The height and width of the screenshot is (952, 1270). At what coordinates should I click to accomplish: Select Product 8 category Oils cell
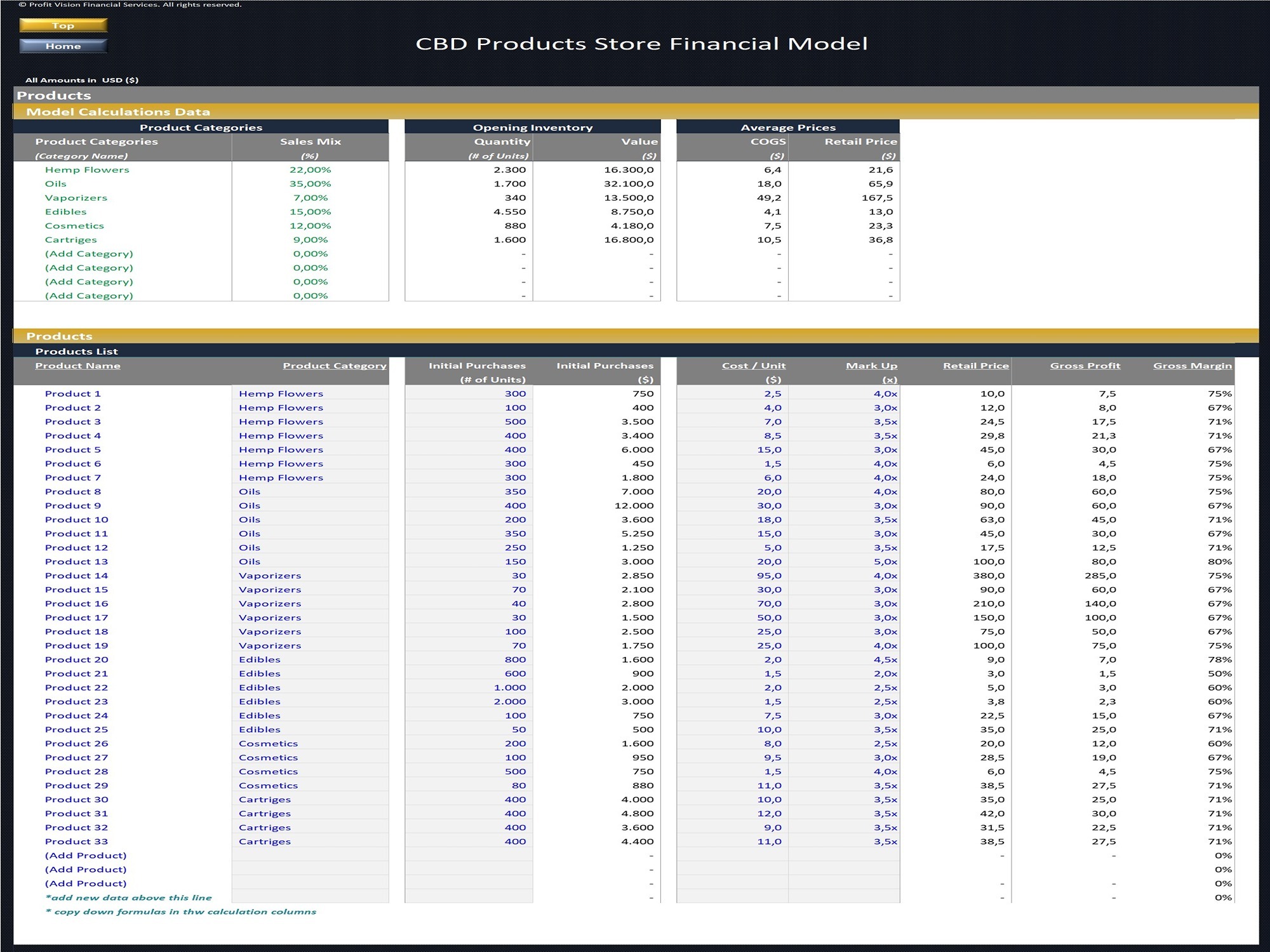[311, 491]
